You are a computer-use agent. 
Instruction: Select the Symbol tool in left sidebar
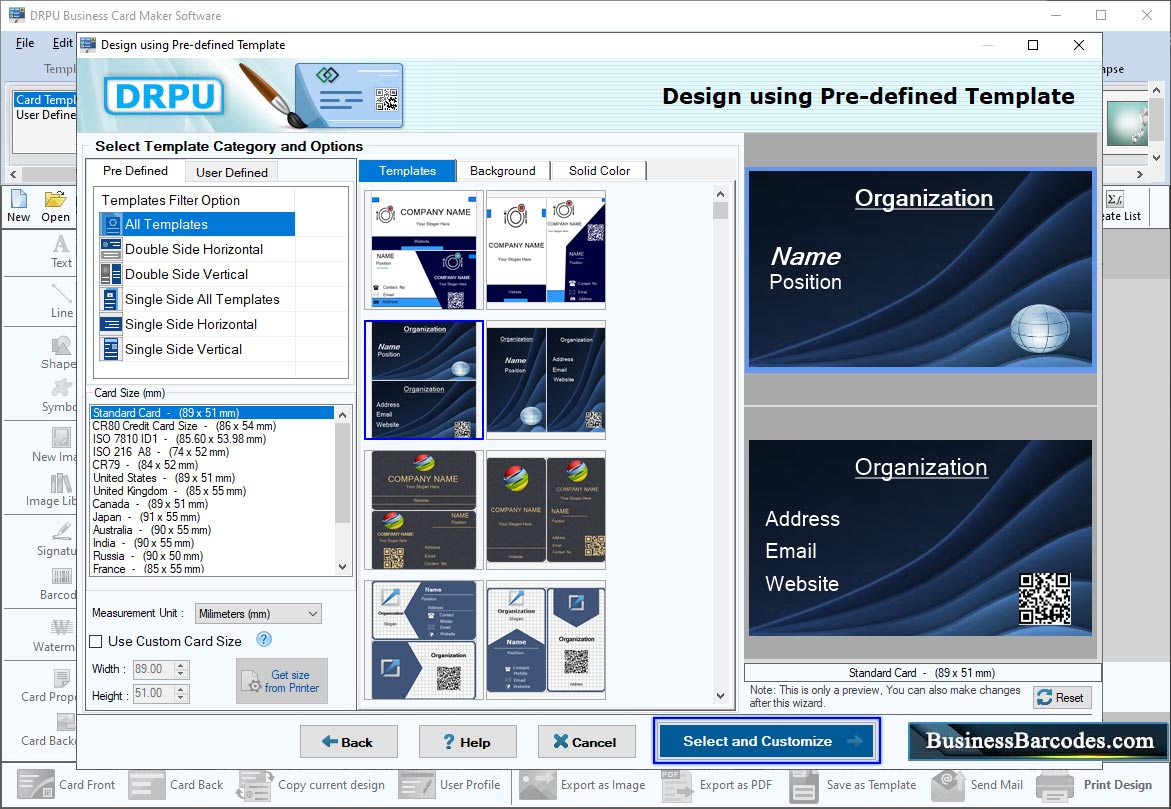60,396
